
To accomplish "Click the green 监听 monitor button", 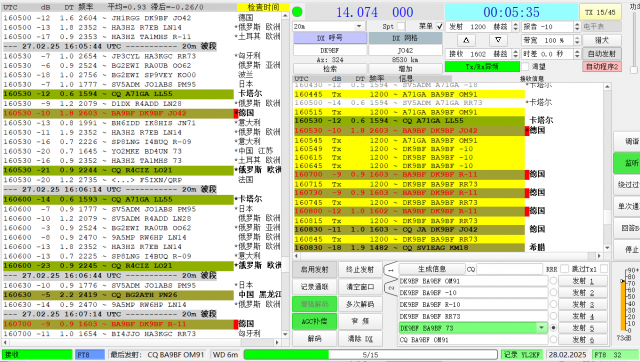I will [627, 163].
